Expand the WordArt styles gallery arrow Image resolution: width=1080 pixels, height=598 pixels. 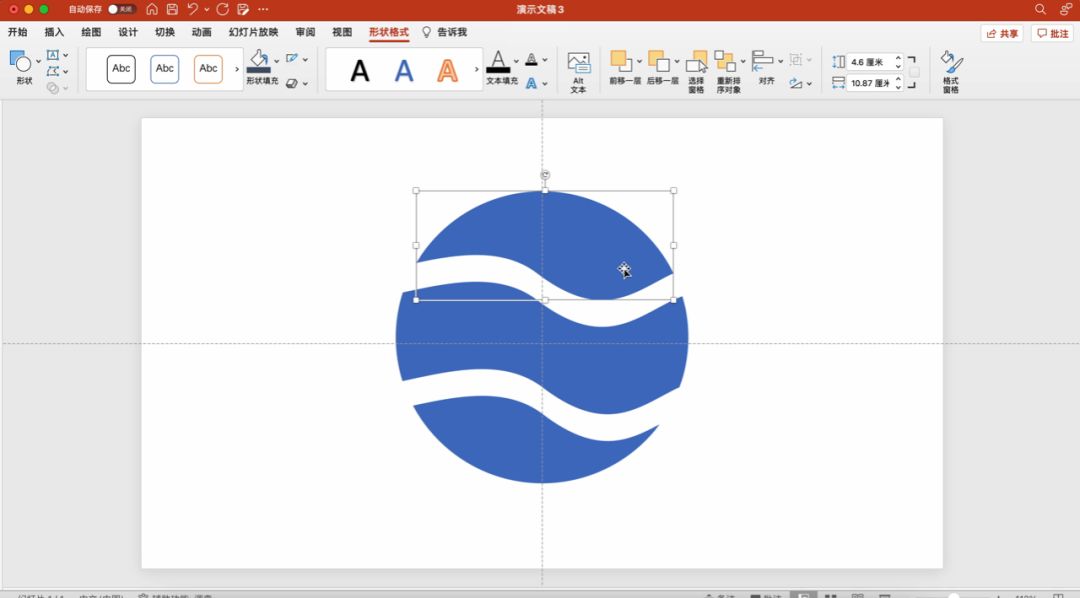pyautogui.click(x=477, y=69)
